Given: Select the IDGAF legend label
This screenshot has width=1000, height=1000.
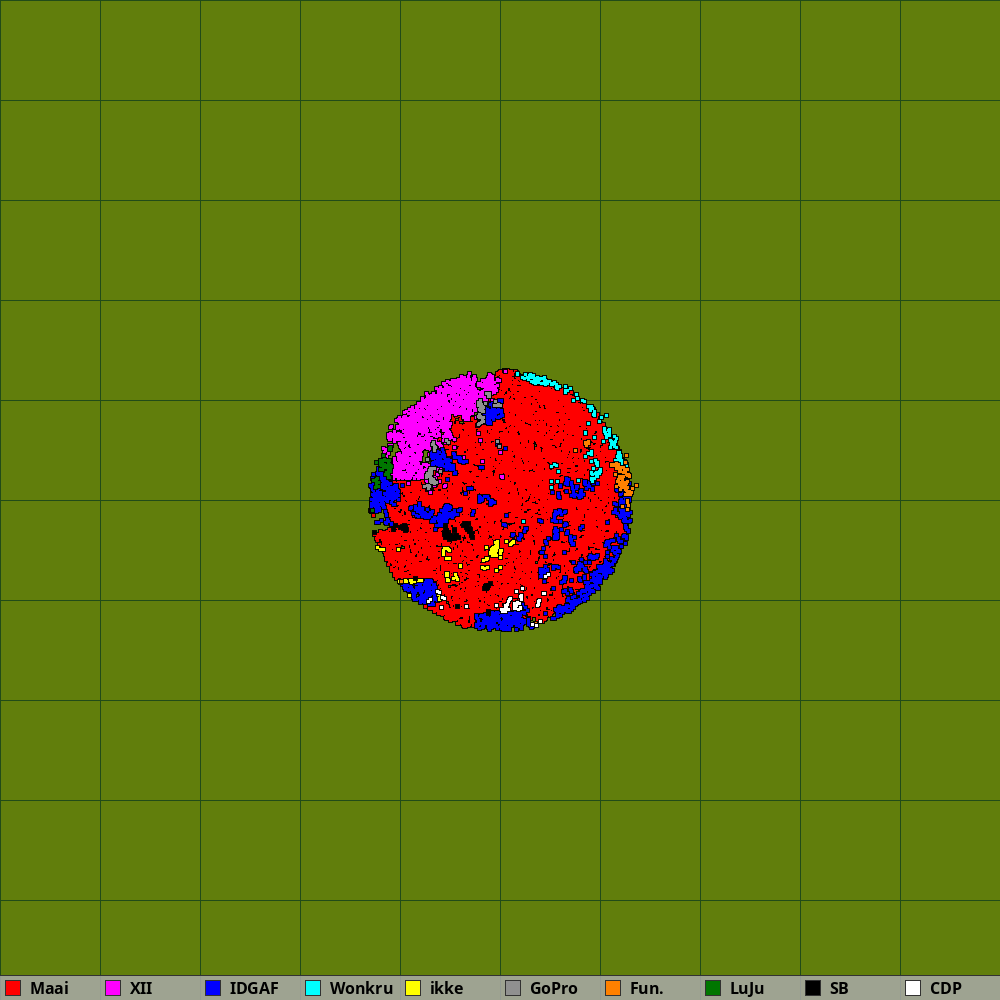Looking at the screenshot, I should pos(254,988).
